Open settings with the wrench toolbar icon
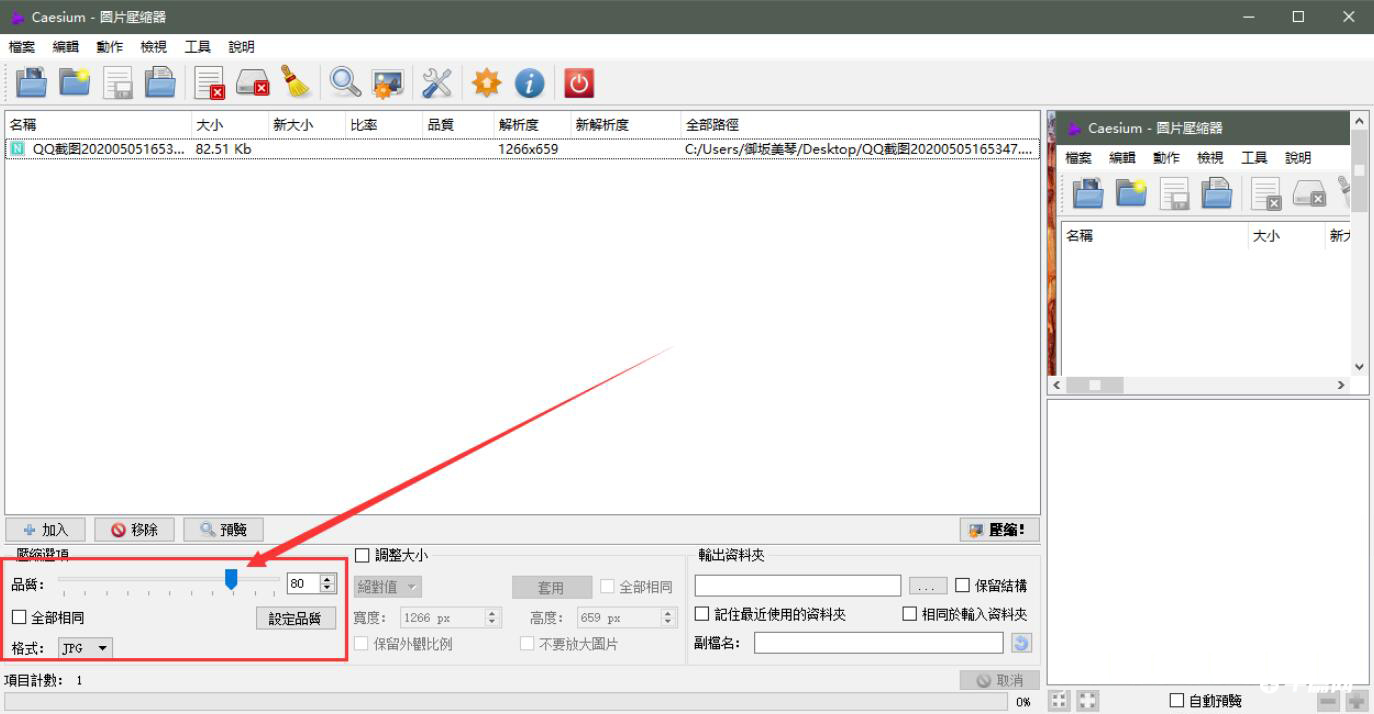The height and width of the screenshot is (714, 1374). pos(437,83)
